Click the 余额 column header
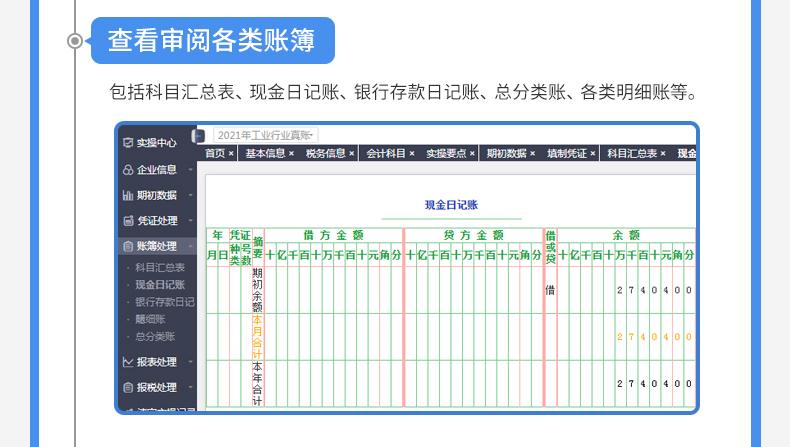 [626, 235]
